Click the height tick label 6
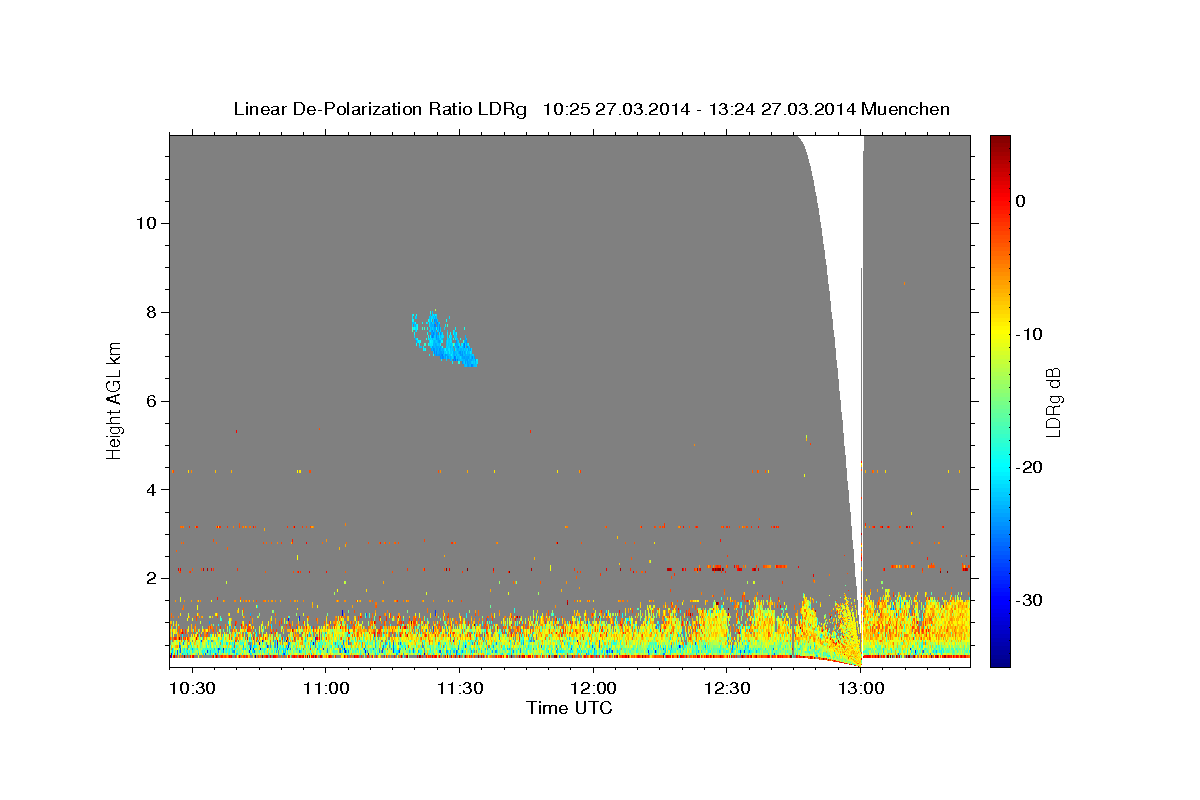 coord(151,401)
